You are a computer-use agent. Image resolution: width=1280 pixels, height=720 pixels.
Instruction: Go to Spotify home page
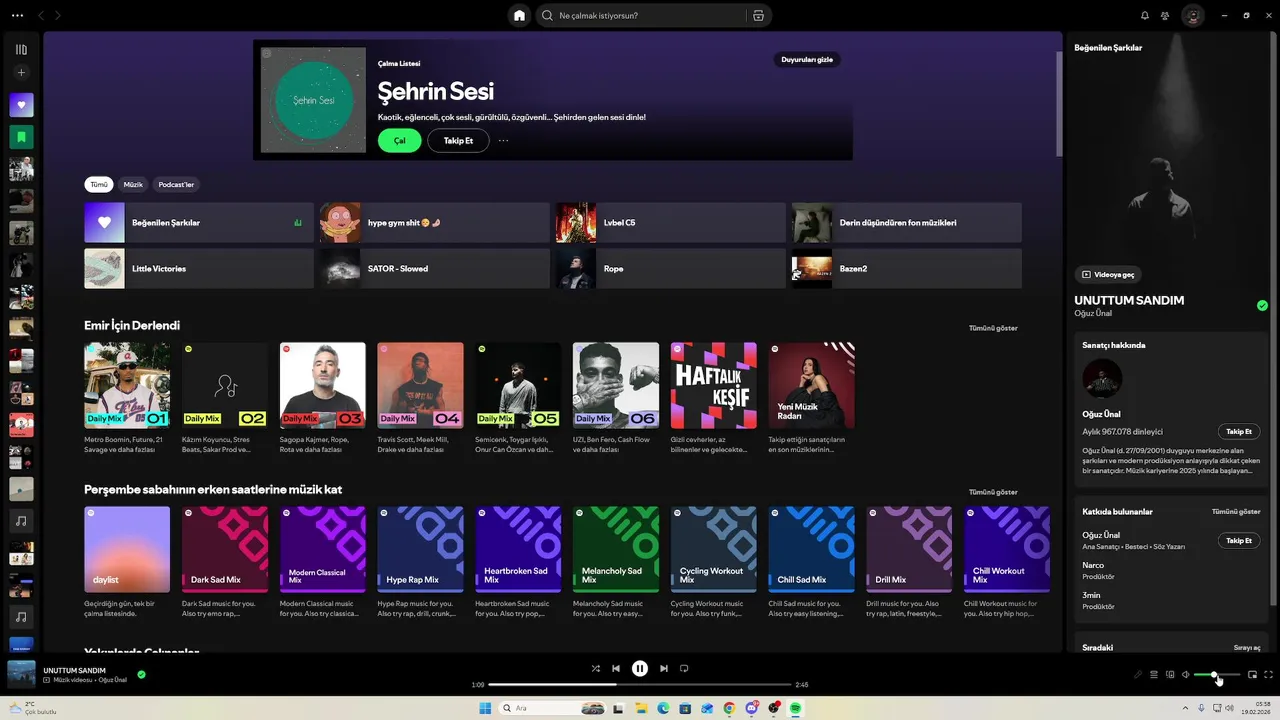[519, 15]
